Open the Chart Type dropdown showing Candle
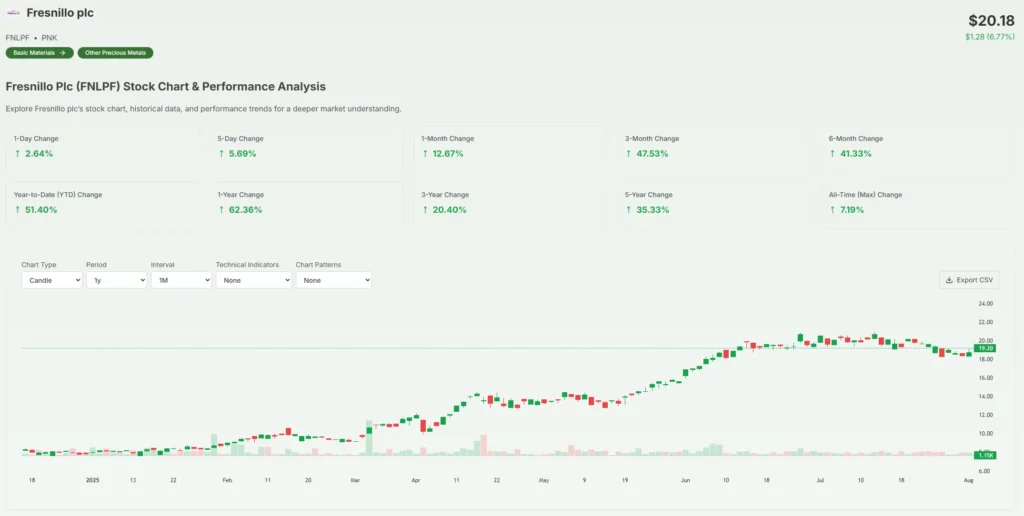 [51, 281]
